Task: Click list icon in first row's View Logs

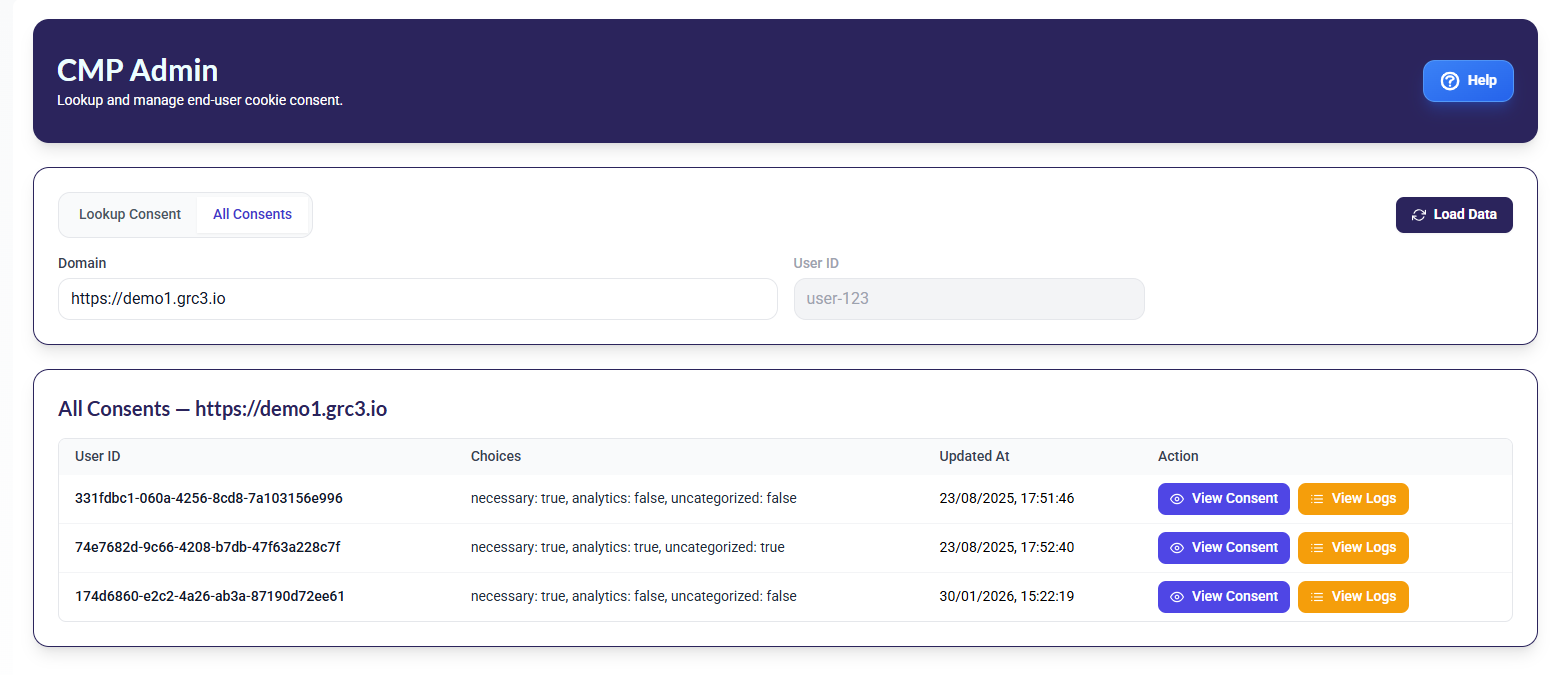Action: tap(1317, 499)
